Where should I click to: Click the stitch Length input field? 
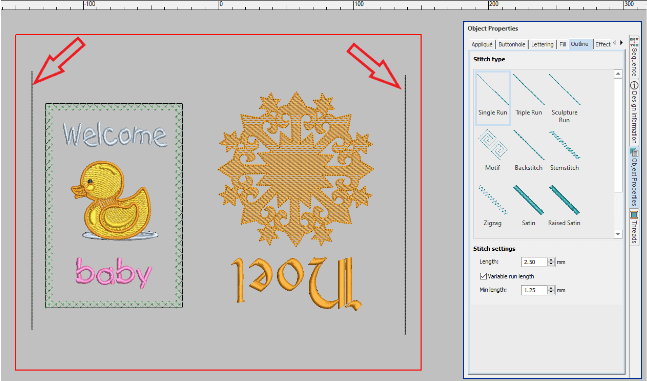pyautogui.click(x=534, y=262)
